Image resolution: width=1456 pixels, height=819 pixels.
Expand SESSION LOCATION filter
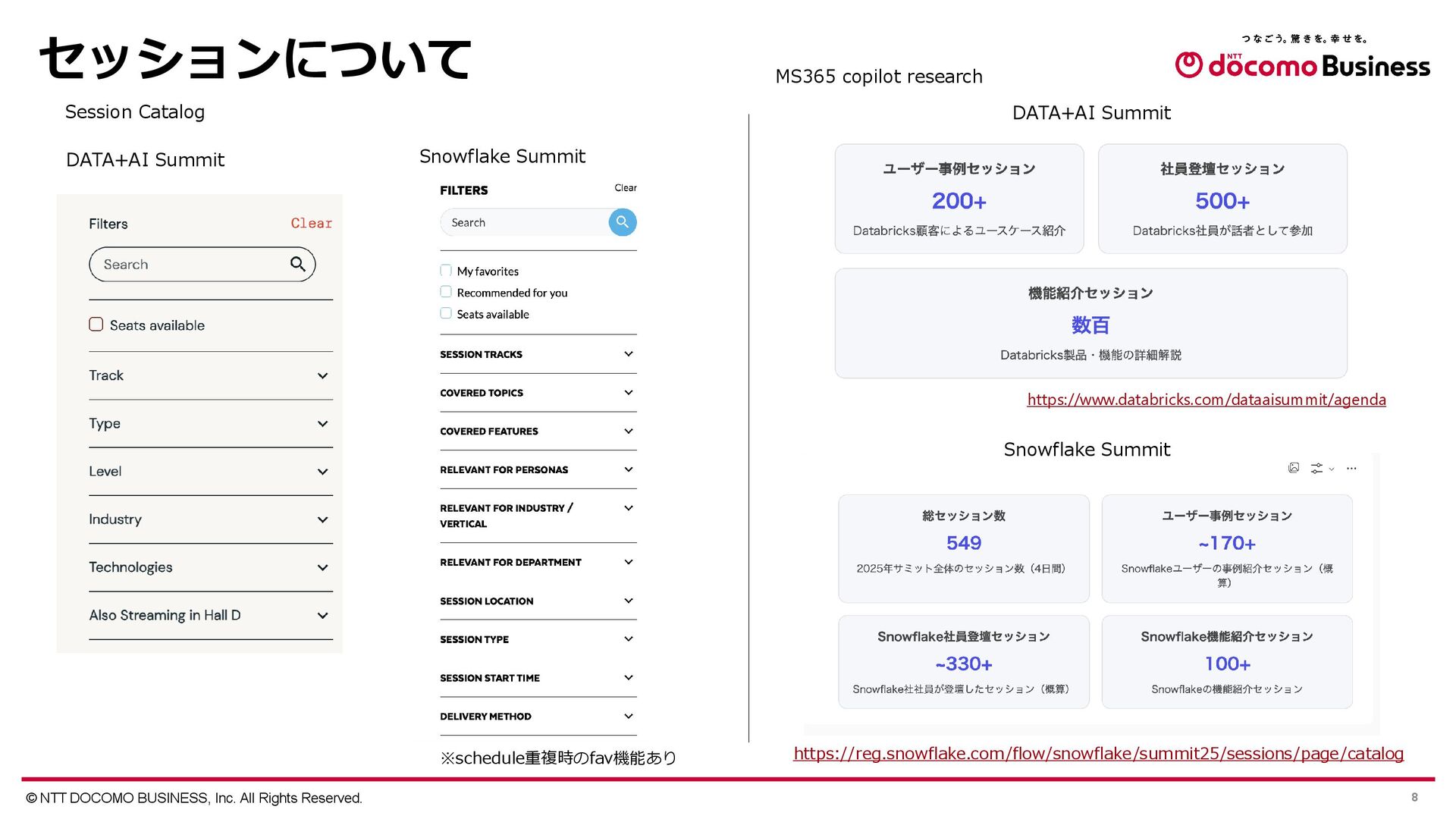click(538, 601)
